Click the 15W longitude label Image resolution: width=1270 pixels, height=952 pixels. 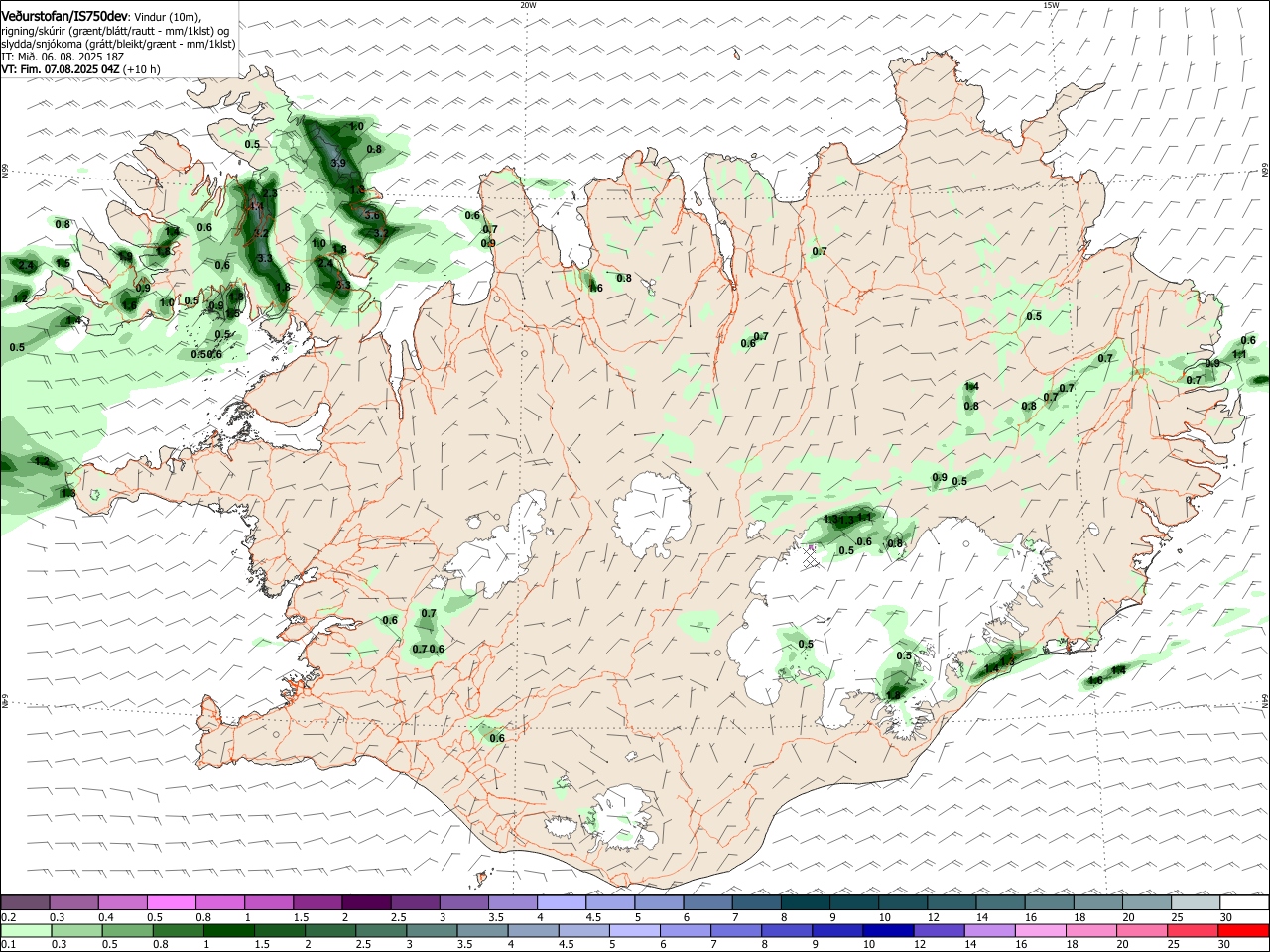[1051, 5]
